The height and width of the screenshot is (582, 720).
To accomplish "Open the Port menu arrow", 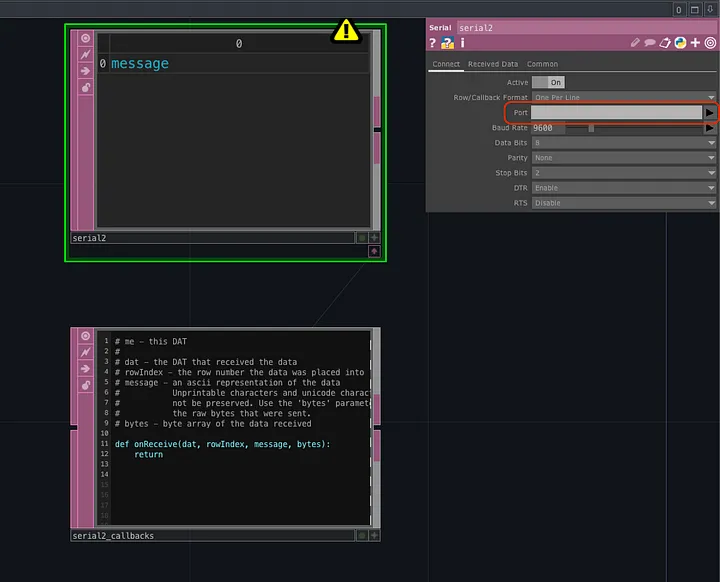I will pyautogui.click(x=711, y=113).
